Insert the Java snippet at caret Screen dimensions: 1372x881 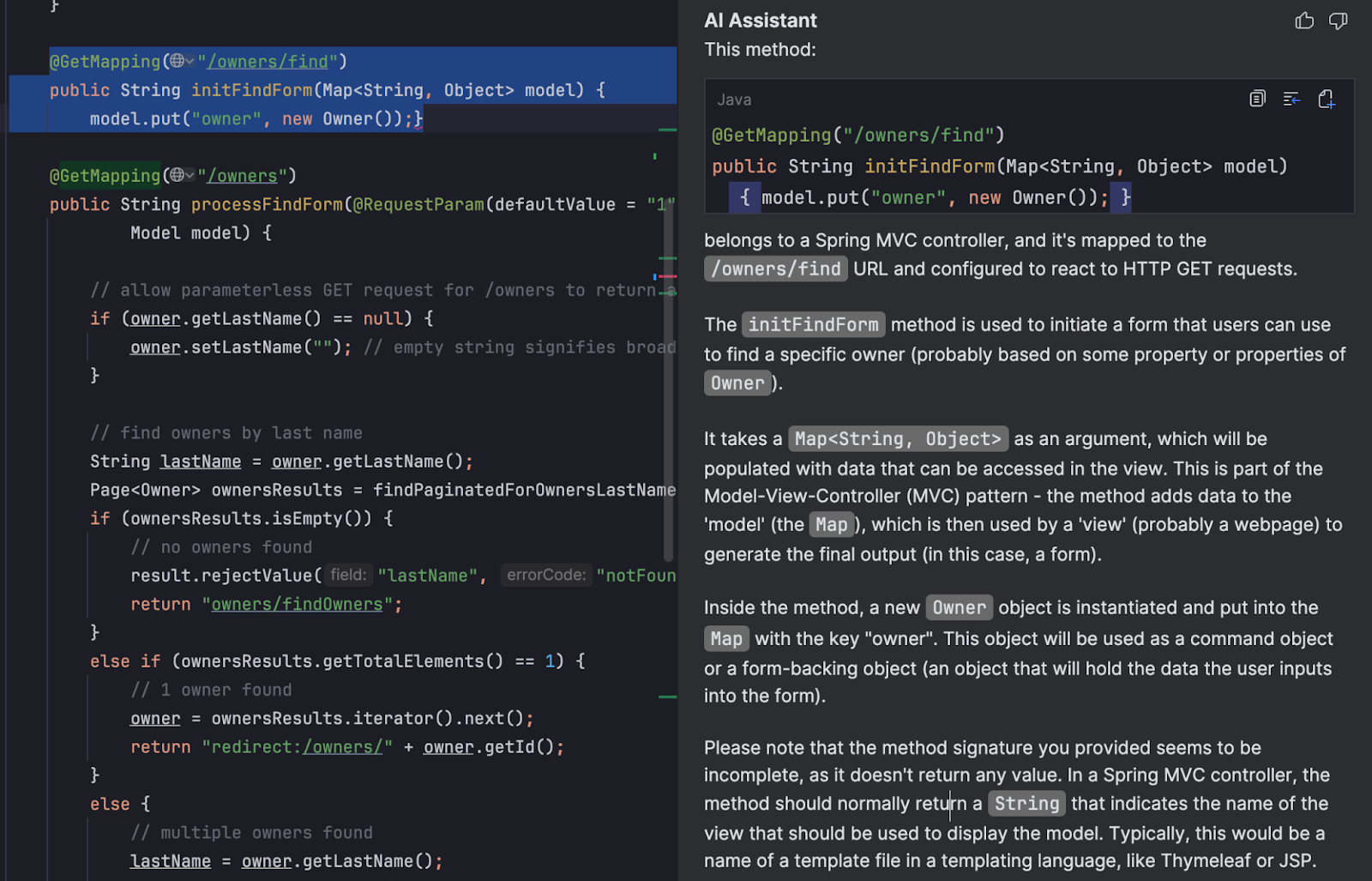coord(1291,100)
